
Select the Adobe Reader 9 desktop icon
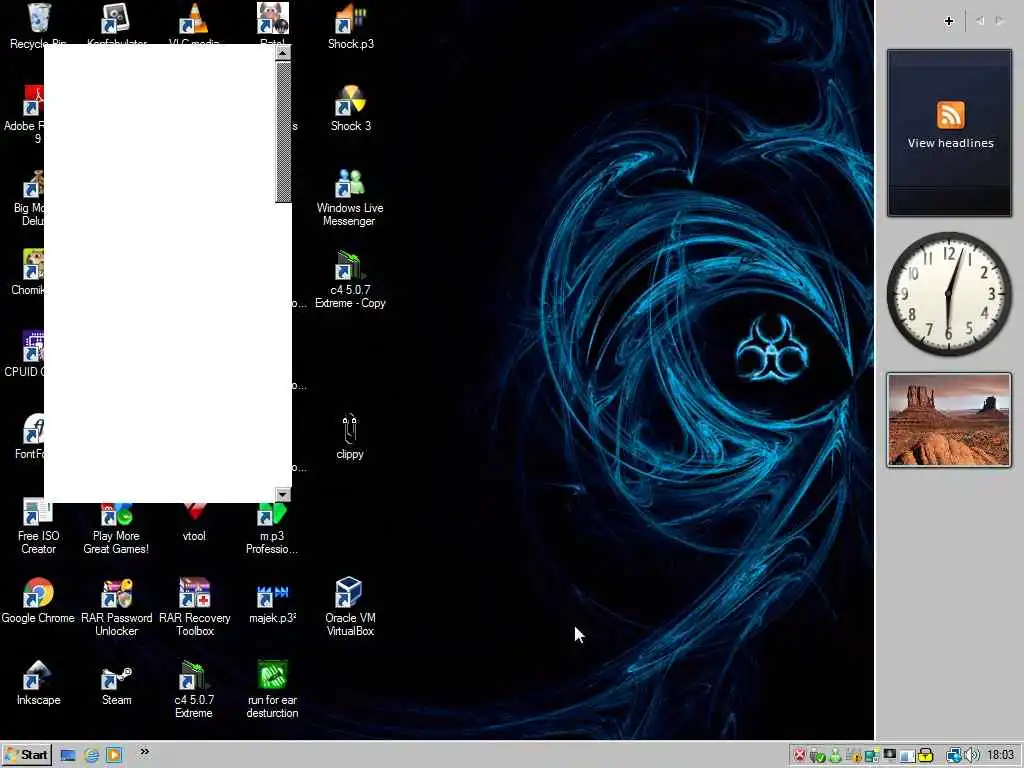pyautogui.click(x=23, y=114)
